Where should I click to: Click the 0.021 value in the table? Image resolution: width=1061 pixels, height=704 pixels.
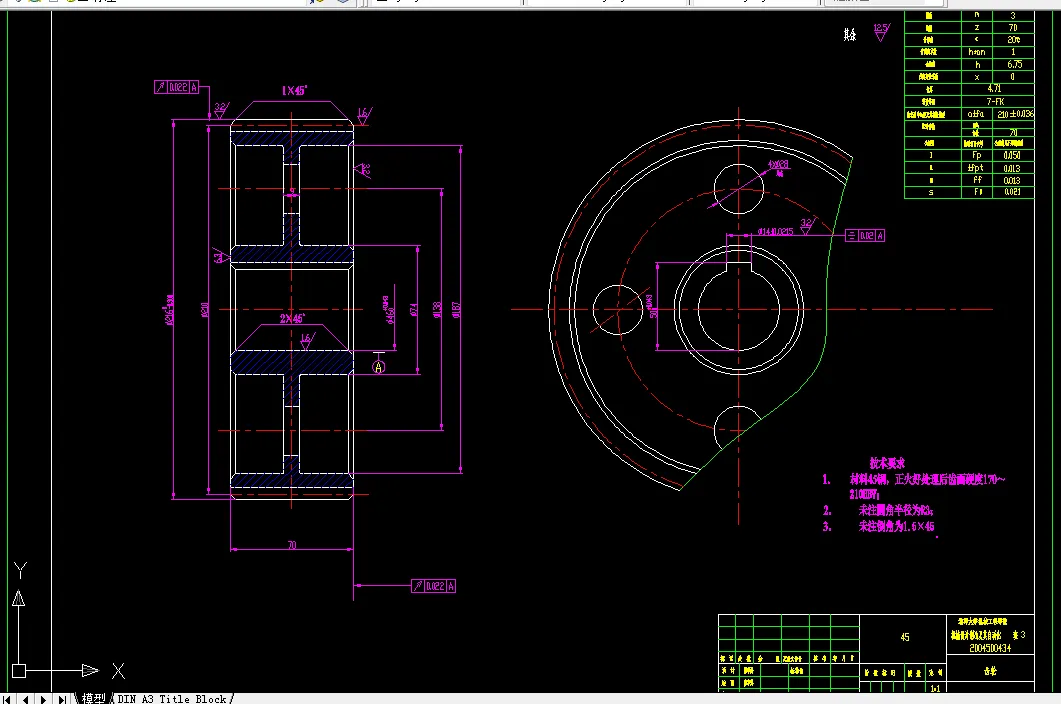coord(1012,192)
